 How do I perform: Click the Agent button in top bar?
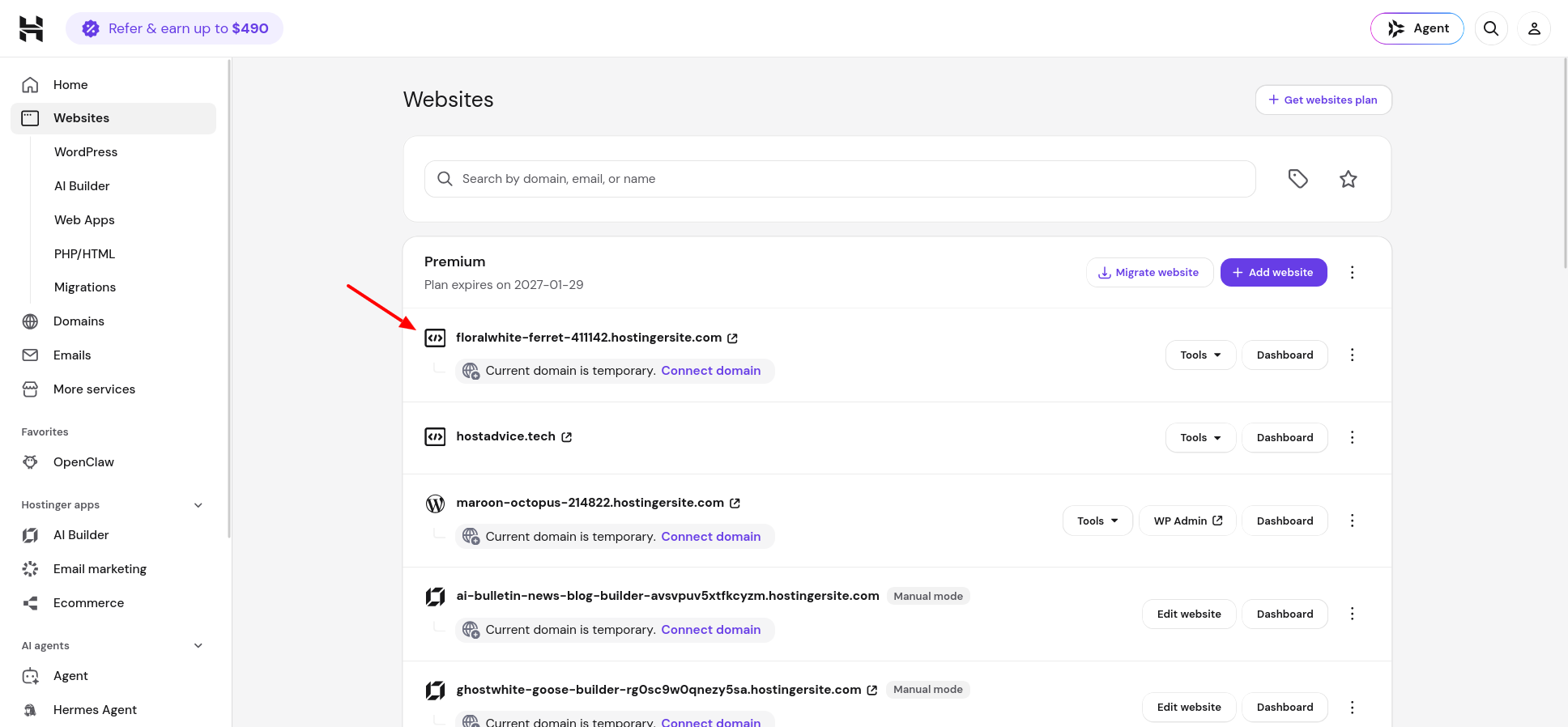(x=1417, y=28)
